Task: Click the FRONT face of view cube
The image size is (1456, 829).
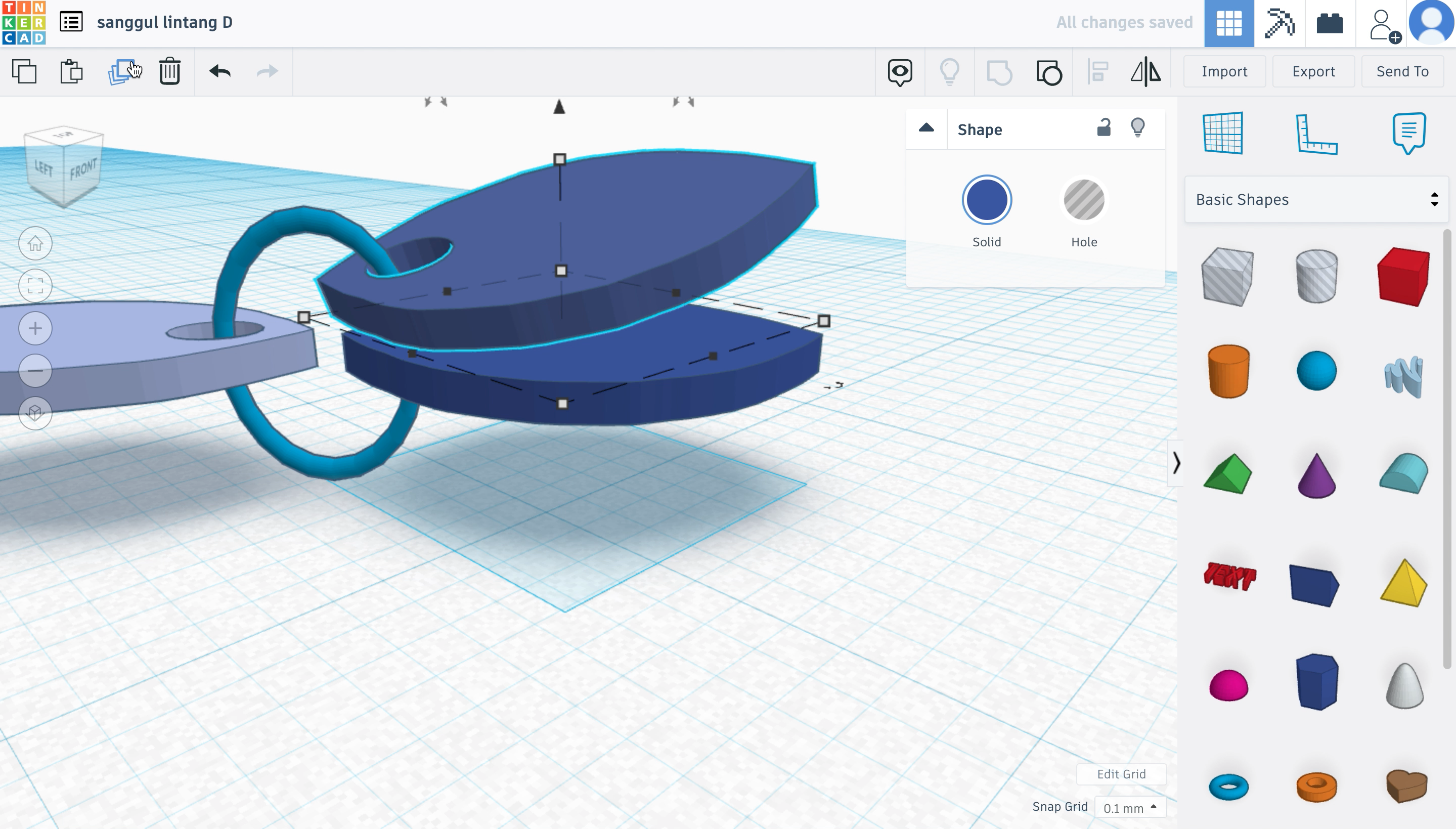Action: click(83, 169)
